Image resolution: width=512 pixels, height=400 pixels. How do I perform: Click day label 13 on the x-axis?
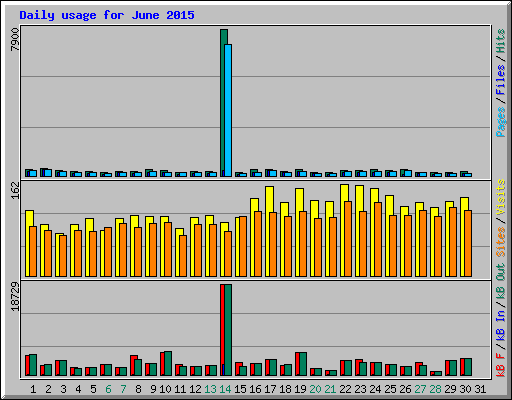pyautogui.click(x=210, y=389)
